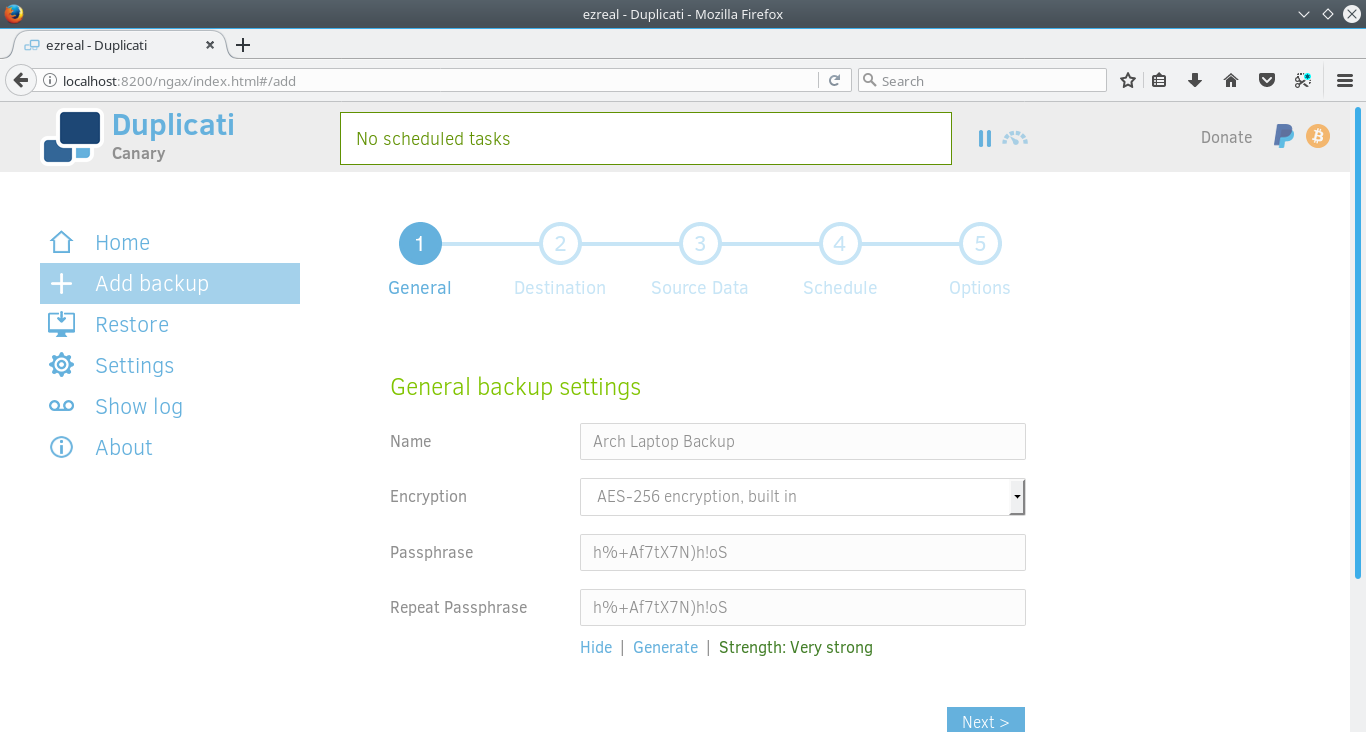Image resolution: width=1366 pixels, height=732 pixels.
Task: Show site information for localhost
Action: tap(48, 81)
